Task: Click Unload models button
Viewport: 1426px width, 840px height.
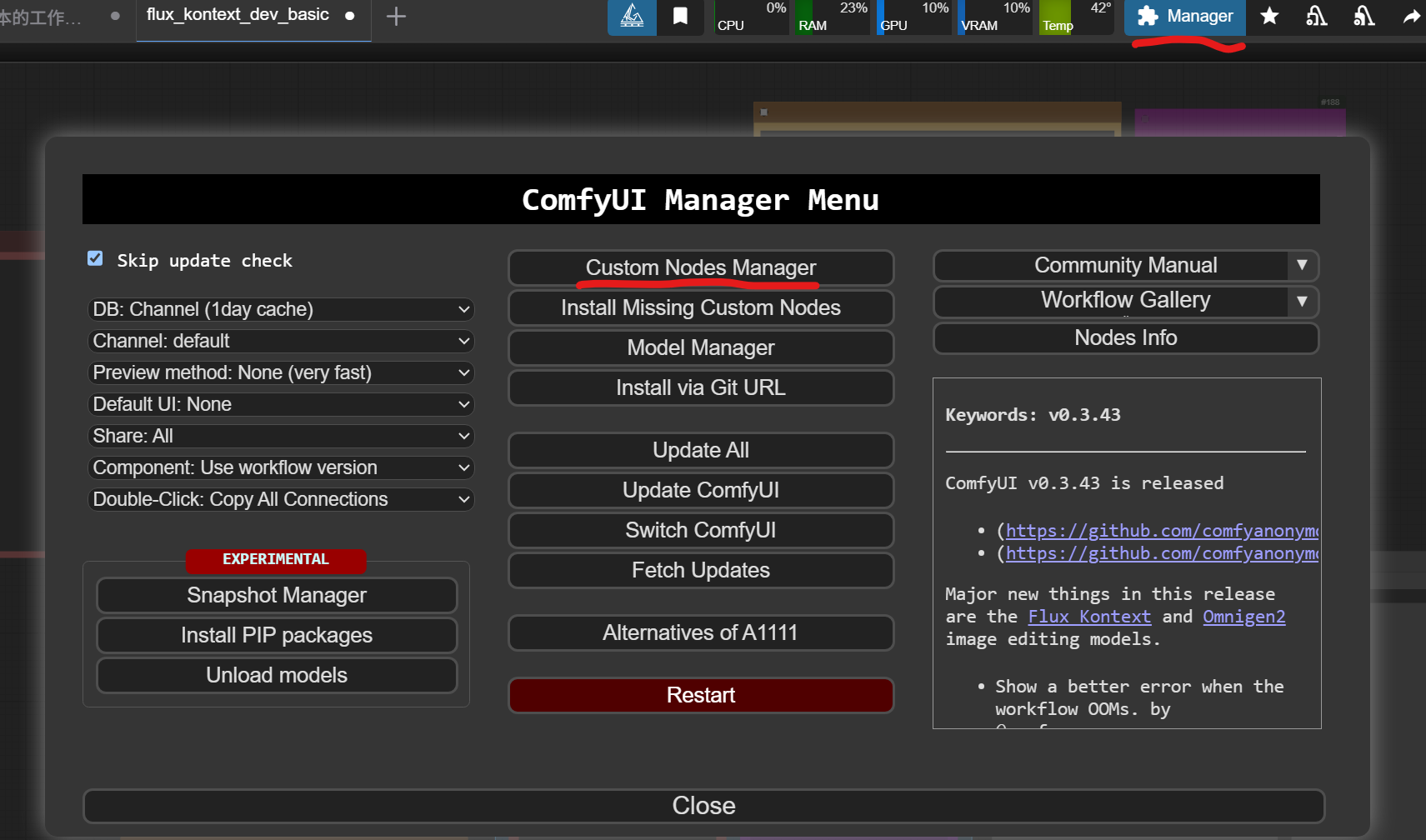Action: click(277, 675)
